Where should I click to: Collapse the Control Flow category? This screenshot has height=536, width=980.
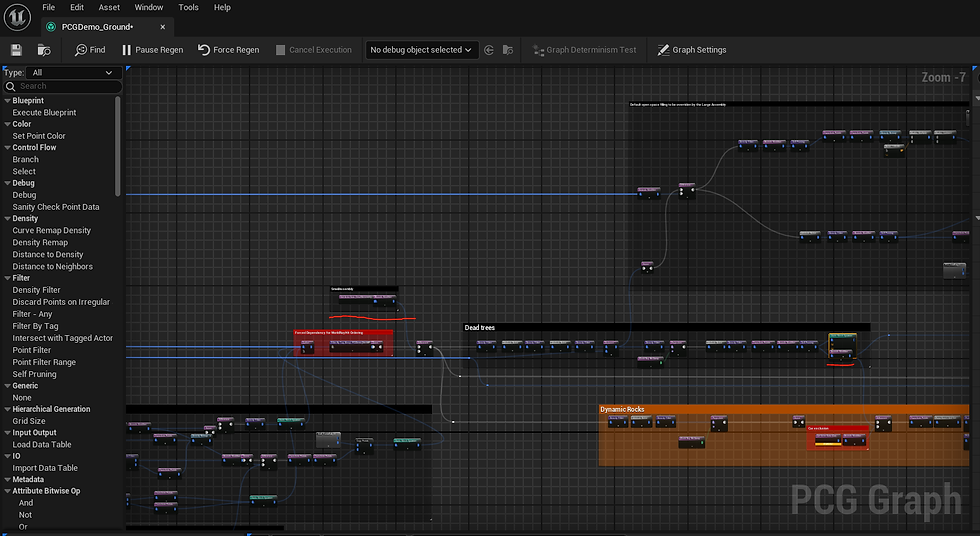(8, 147)
